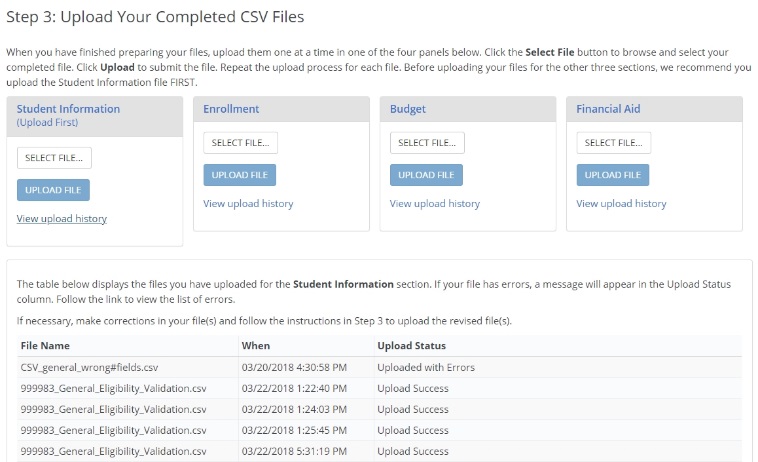
Task: View upload history for Enrollment
Action: tap(248, 203)
